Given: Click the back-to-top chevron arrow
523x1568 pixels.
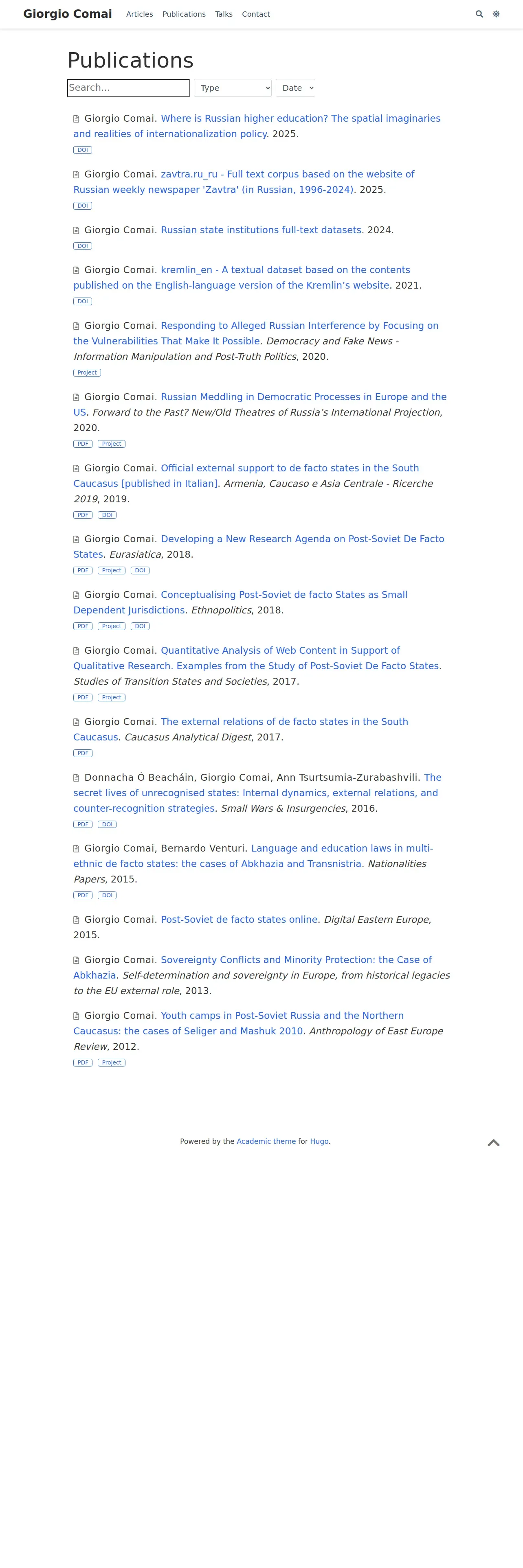Looking at the screenshot, I should point(494,1143).
